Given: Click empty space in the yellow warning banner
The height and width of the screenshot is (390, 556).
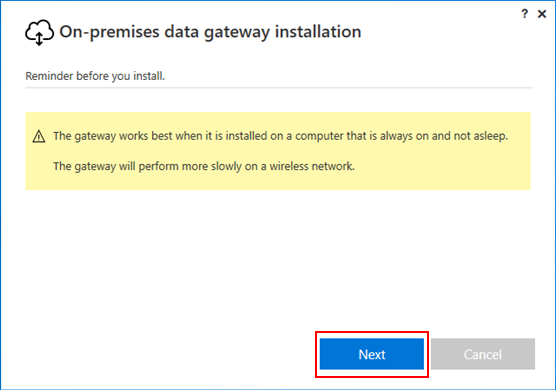Looking at the screenshot, I should point(443,170).
